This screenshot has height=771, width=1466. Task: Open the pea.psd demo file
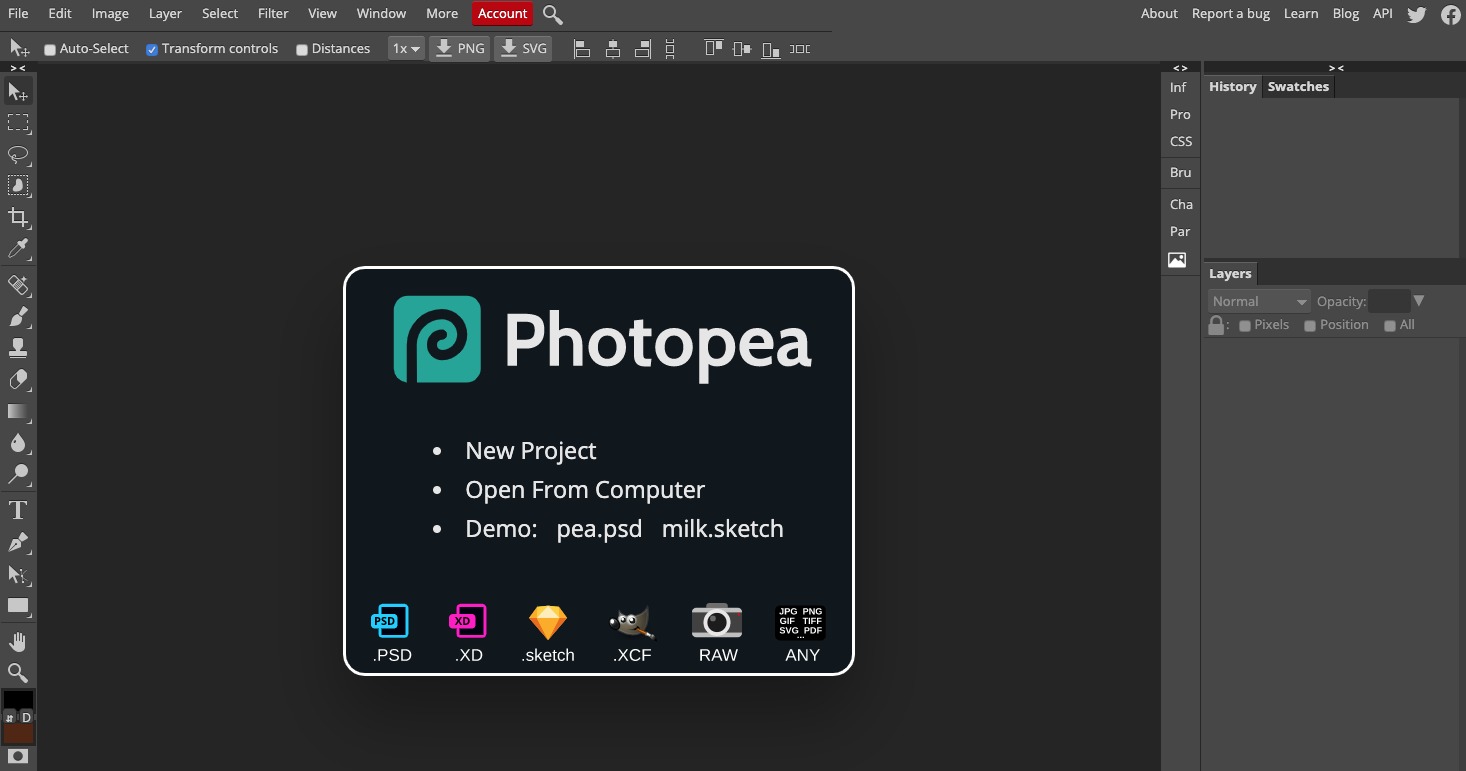click(x=599, y=529)
